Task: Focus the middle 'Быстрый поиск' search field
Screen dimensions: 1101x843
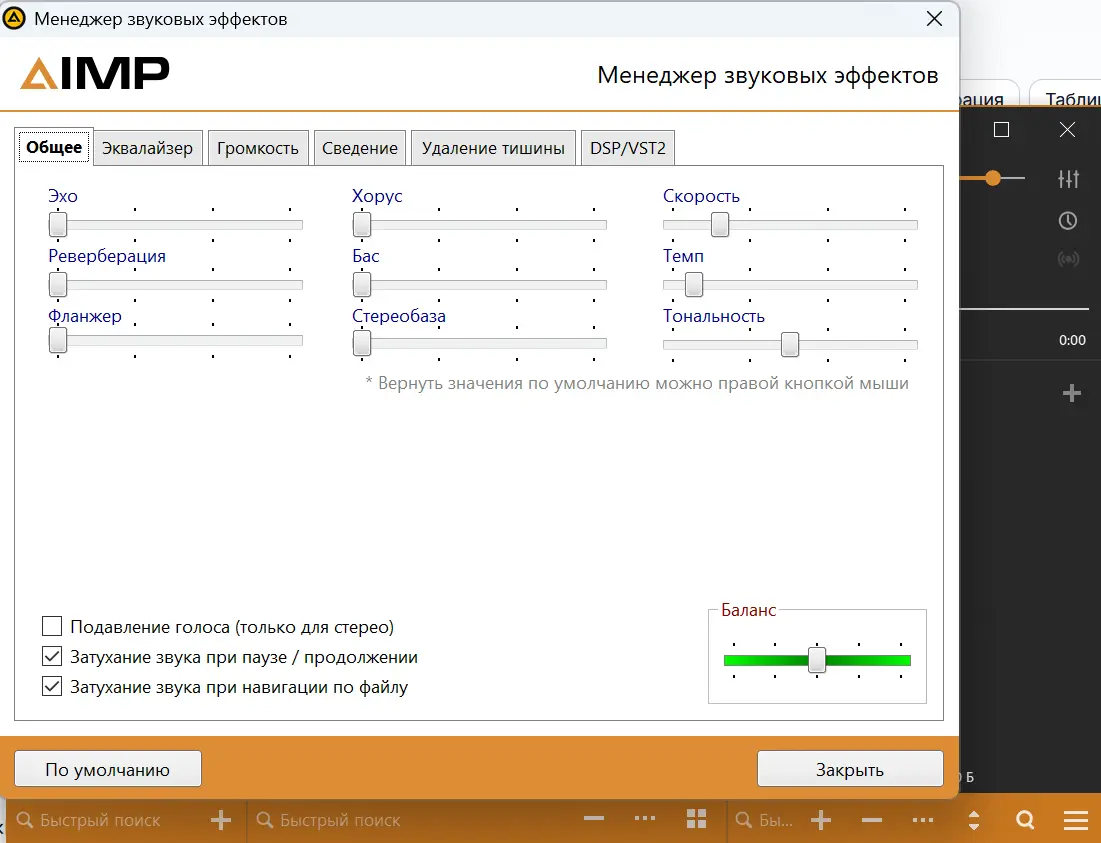Action: tap(414, 820)
